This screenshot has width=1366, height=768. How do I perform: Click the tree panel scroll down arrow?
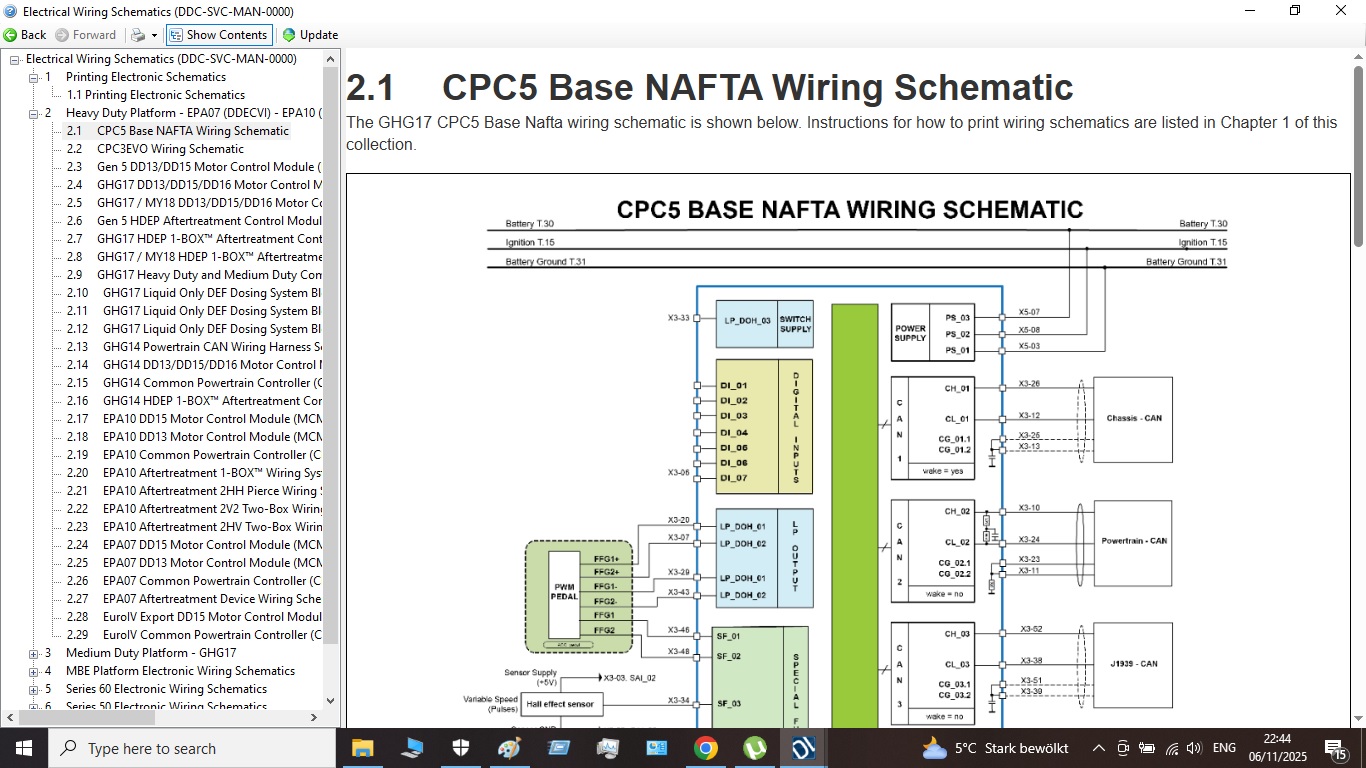pyautogui.click(x=331, y=701)
